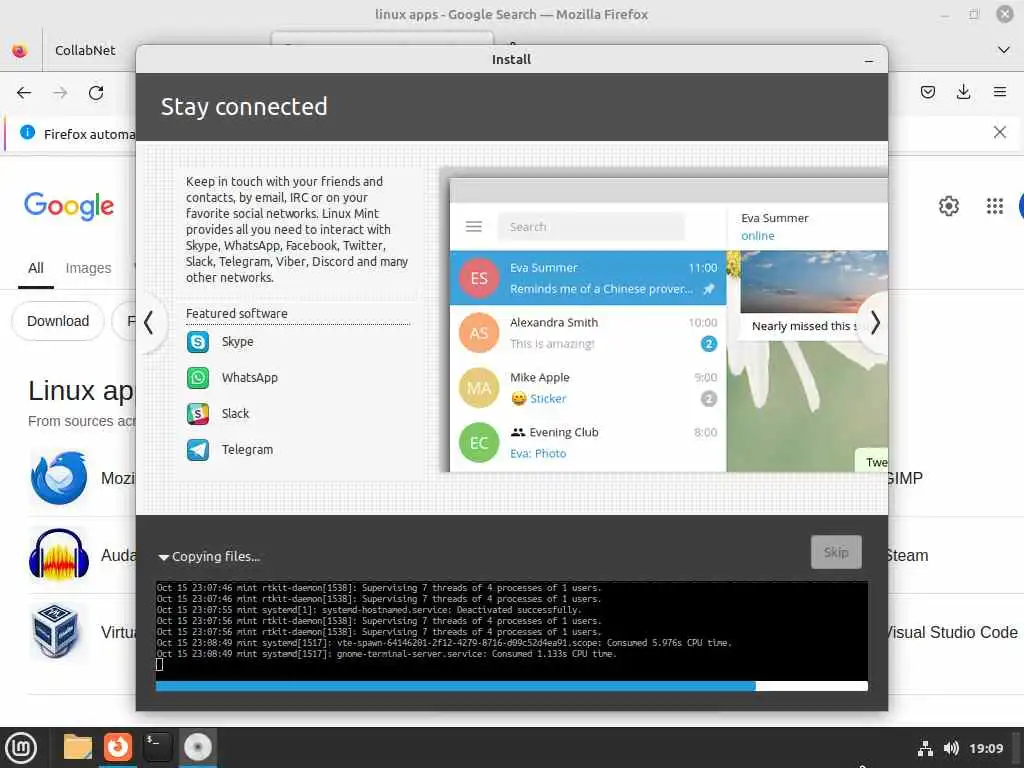
Task: Click the MA avatar circle
Action: [x=479, y=388]
